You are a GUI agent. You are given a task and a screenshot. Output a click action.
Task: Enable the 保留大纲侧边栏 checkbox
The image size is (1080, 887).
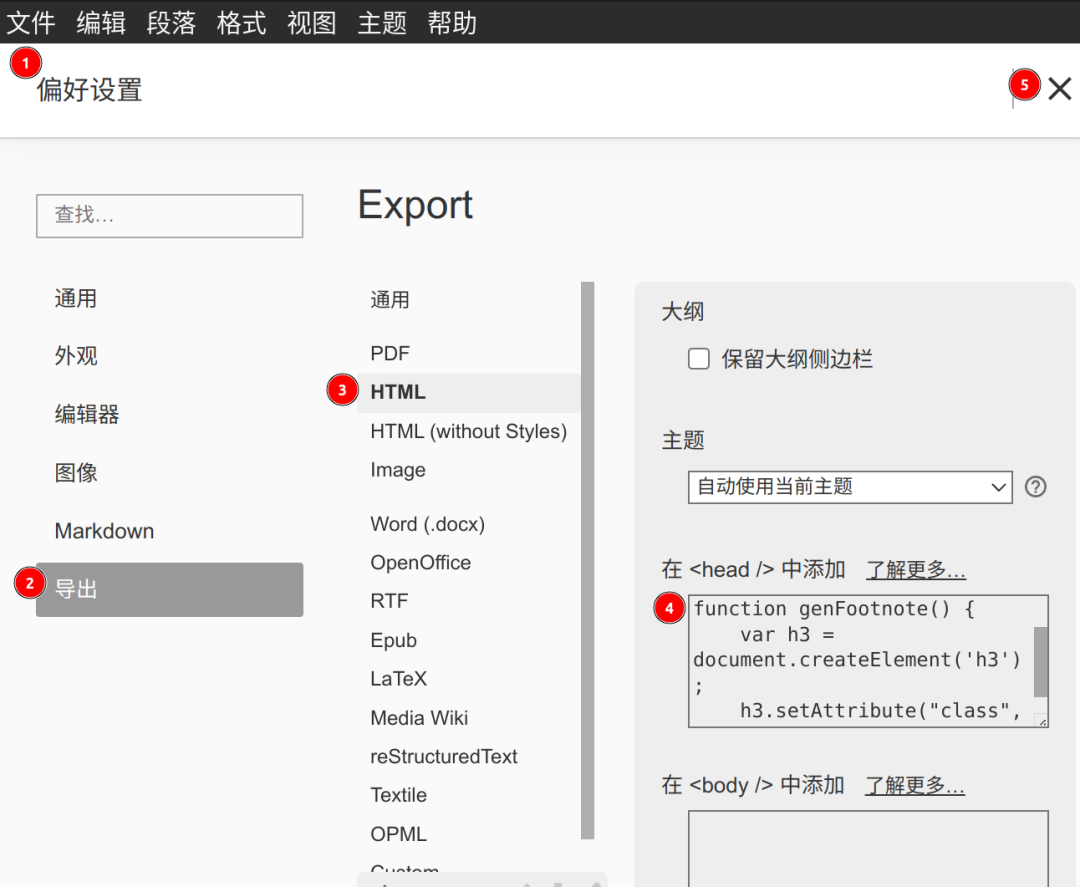click(x=699, y=359)
